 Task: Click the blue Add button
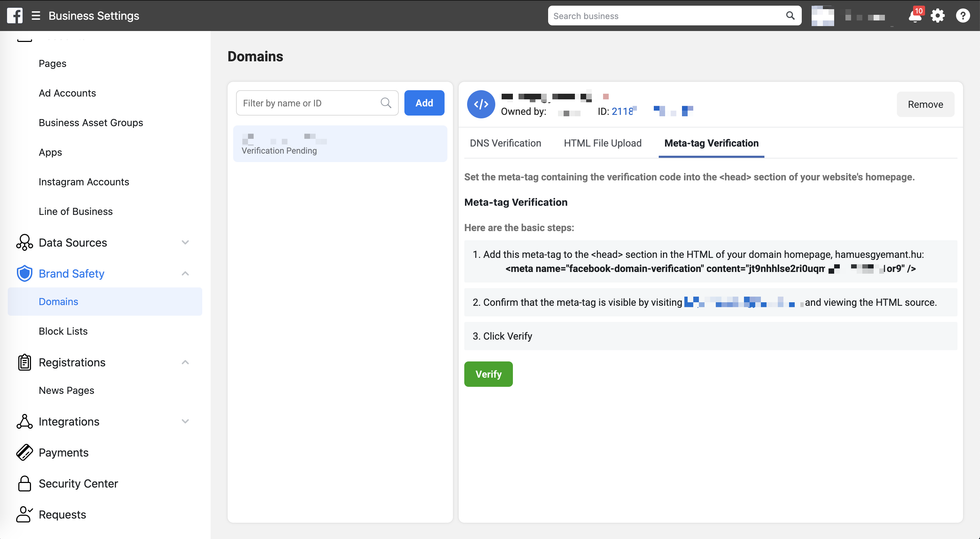click(424, 103)
